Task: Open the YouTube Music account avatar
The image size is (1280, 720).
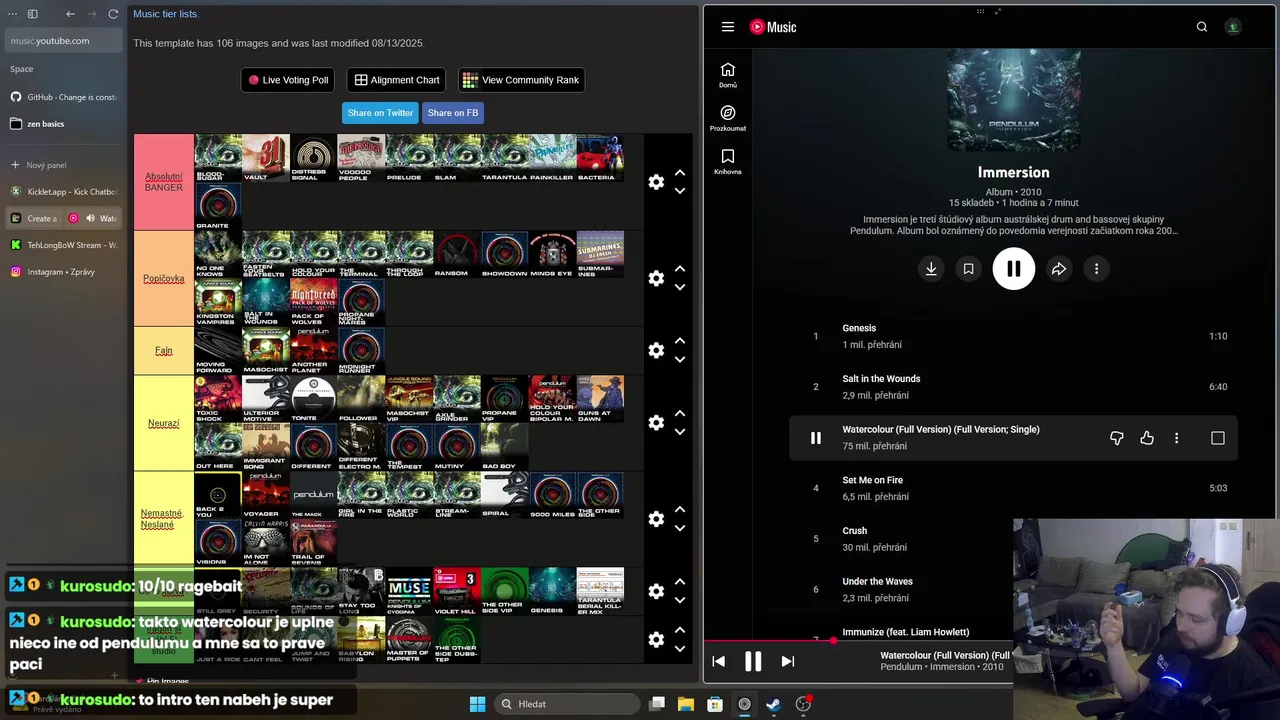Action: (x=1233, y=27)
